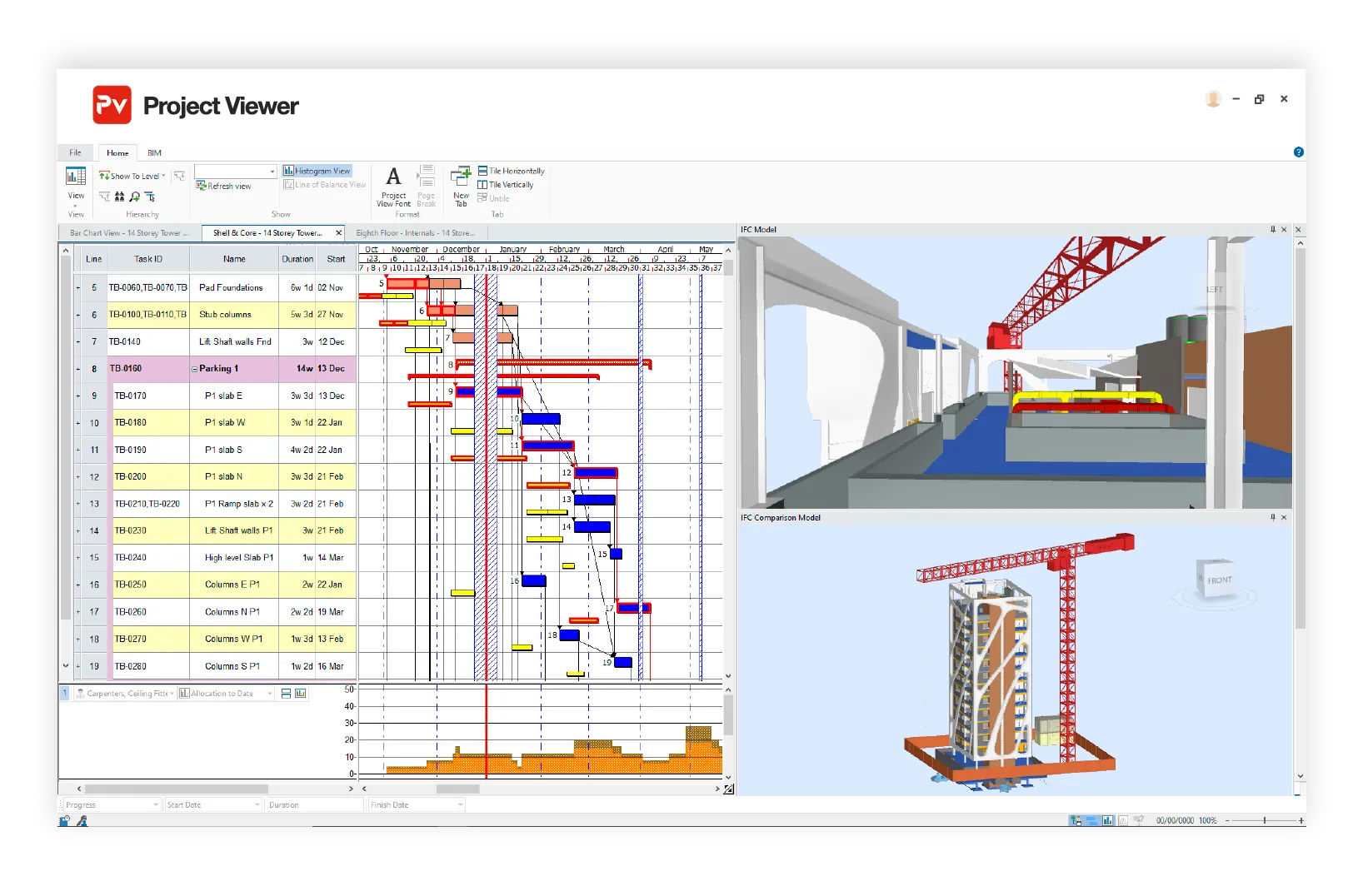Pin the IFC Model panel

tap(1272, 229)
